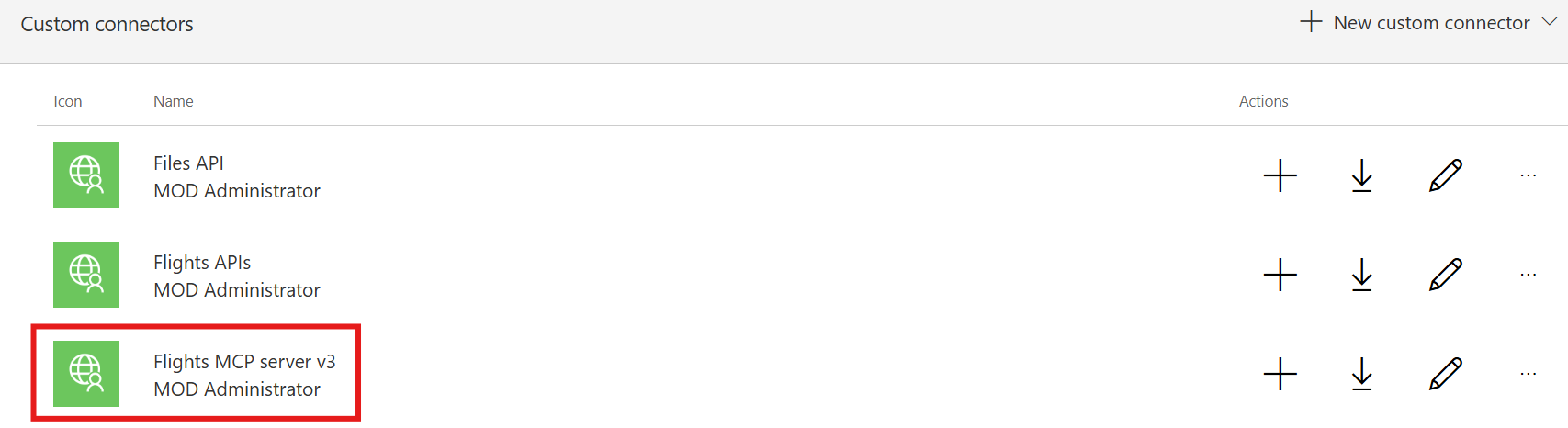Open more options for Files API
This screenshot has width=1568, height=428.
coord(1528,175)
